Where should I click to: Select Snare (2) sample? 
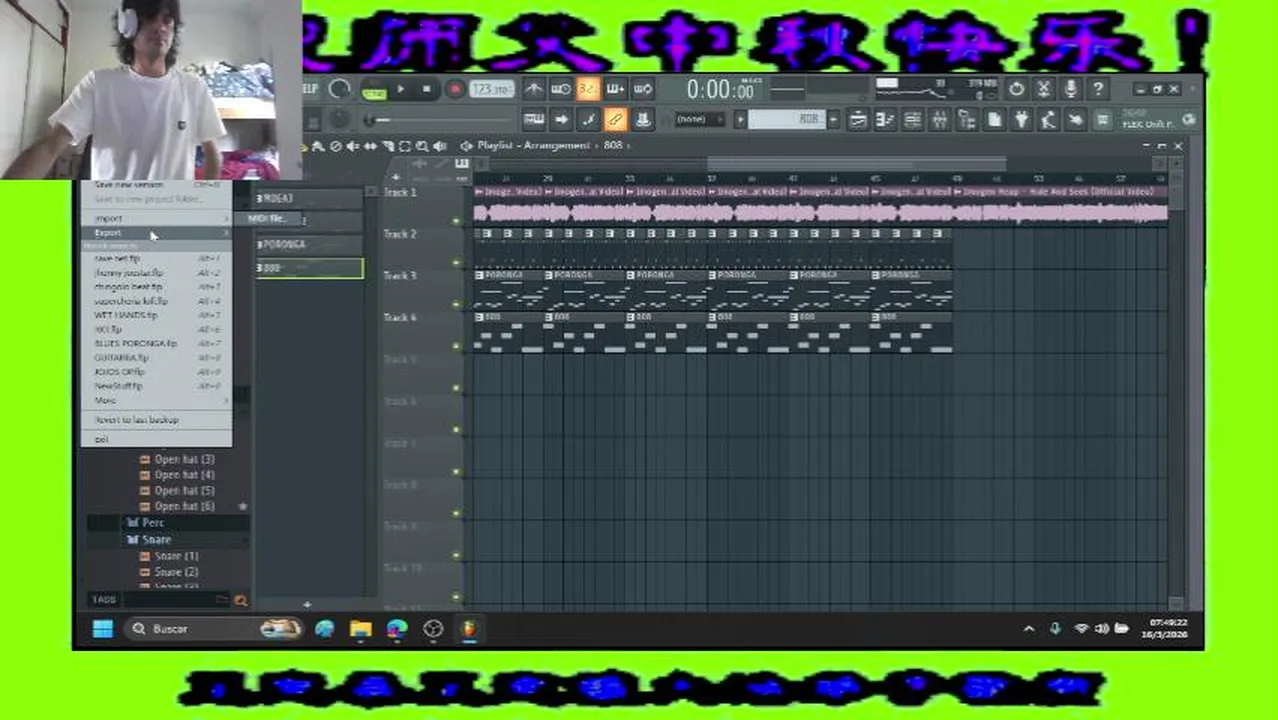(175, 572)
